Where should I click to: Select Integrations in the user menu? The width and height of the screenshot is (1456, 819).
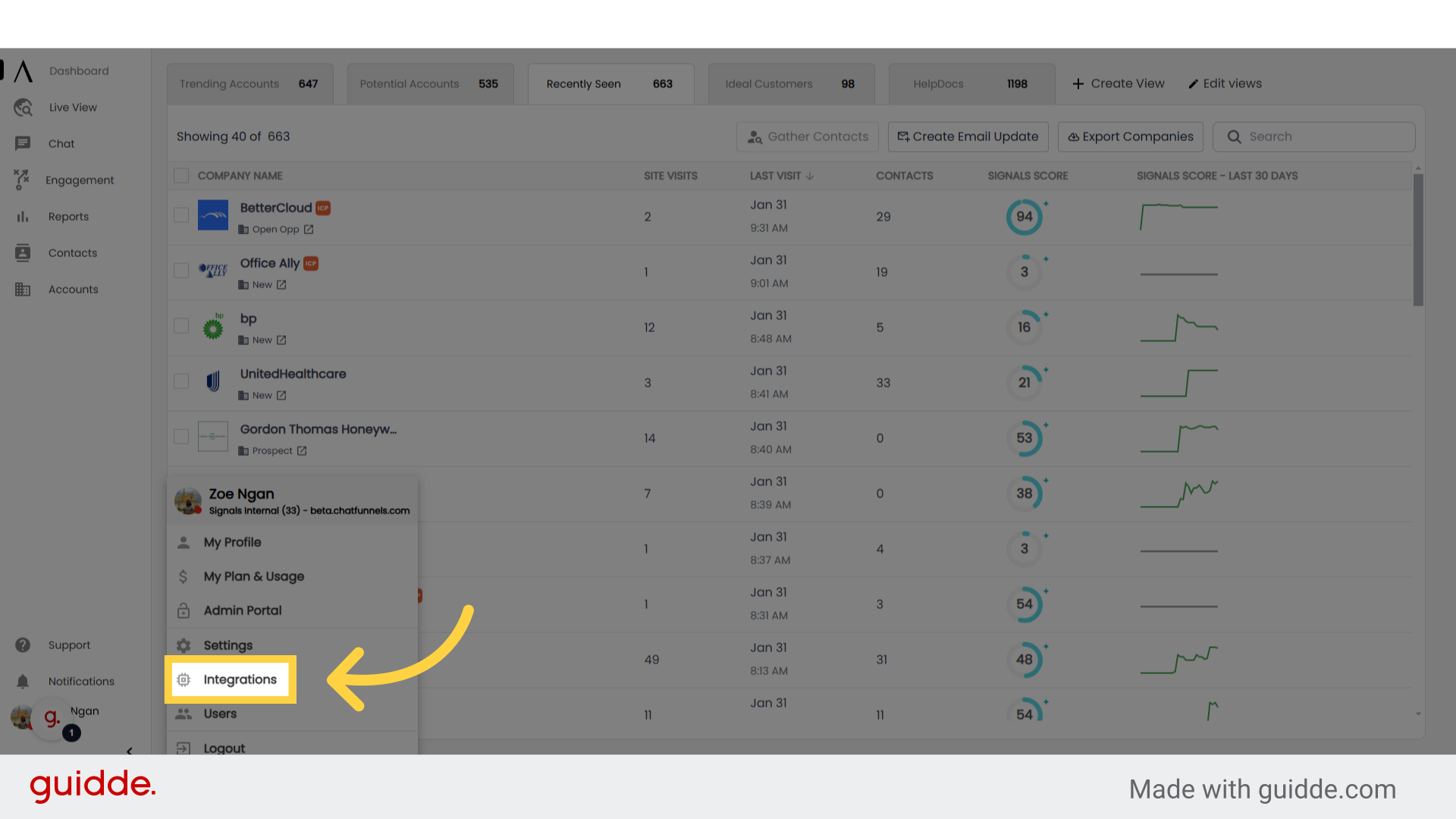pyautogui.click(x=231, y=679)
